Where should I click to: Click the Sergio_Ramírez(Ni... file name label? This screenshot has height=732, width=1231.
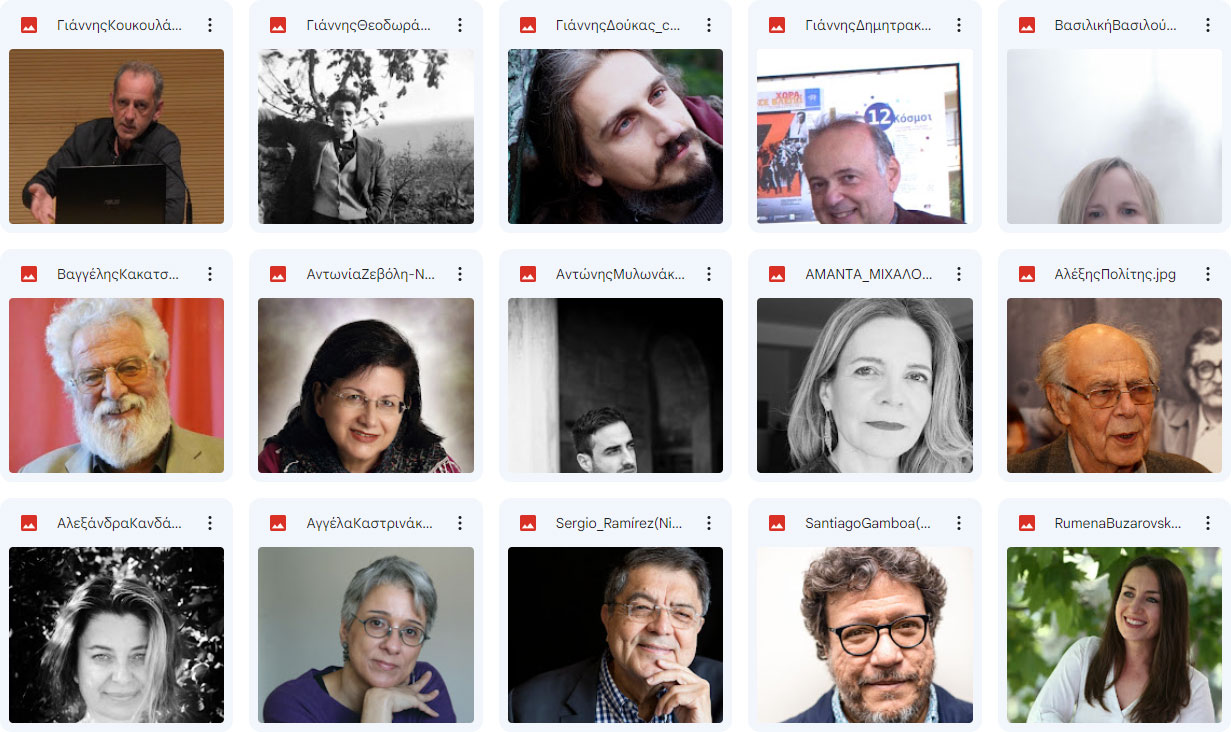click(x=620, y=523)
